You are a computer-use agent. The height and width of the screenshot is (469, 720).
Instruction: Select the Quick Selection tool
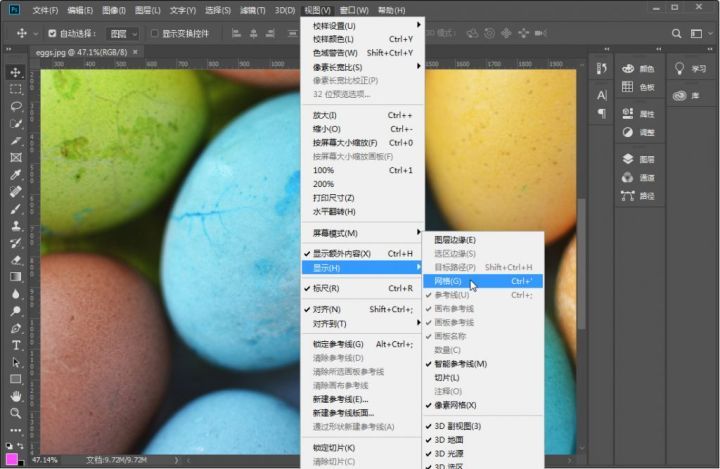point(16,124)
